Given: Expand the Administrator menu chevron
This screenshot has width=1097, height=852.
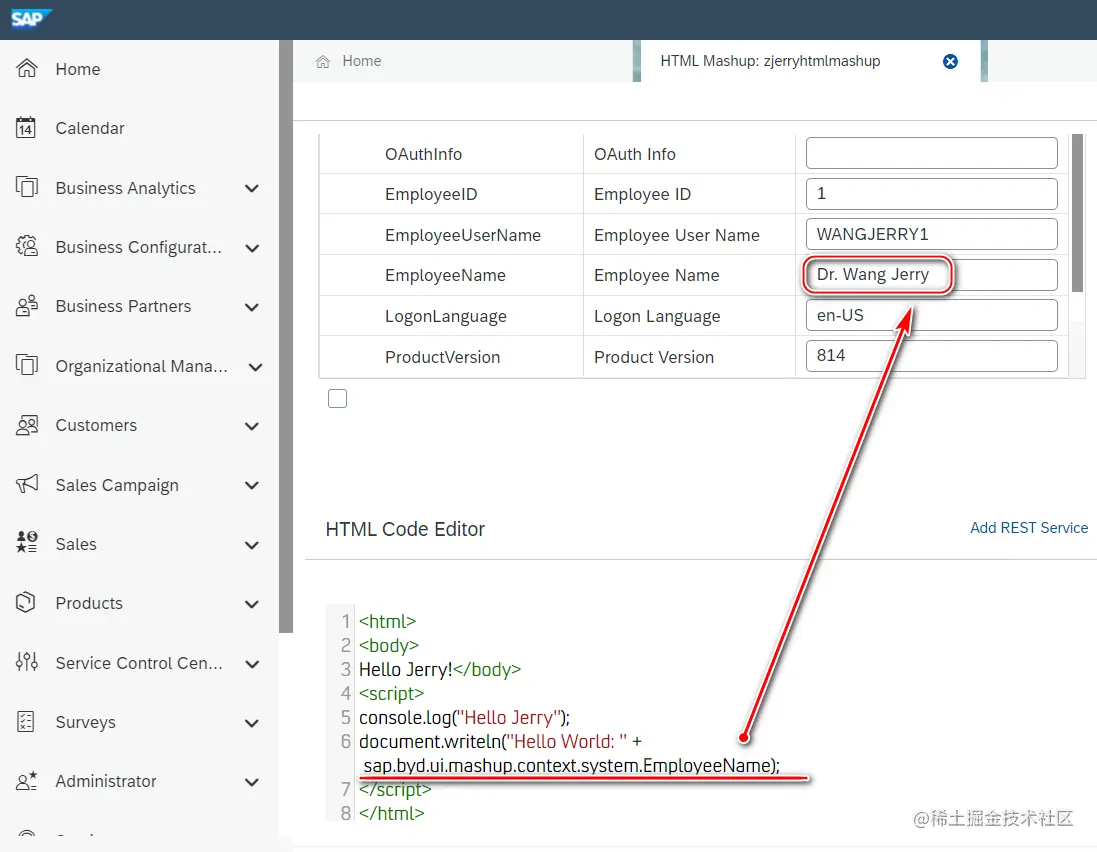Looking at the screenshot, I should (252, 781).
